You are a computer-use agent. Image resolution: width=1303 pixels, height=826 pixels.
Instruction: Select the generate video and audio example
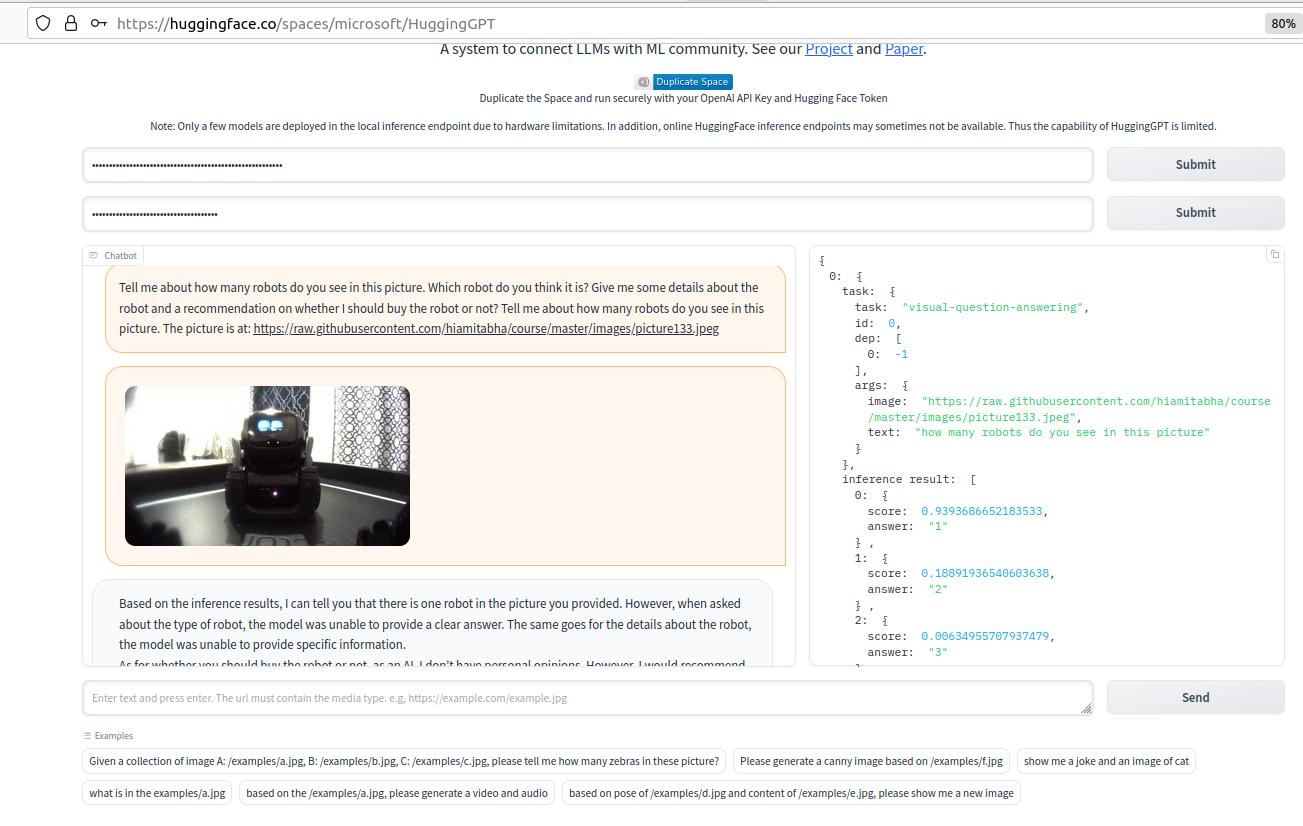397,793
